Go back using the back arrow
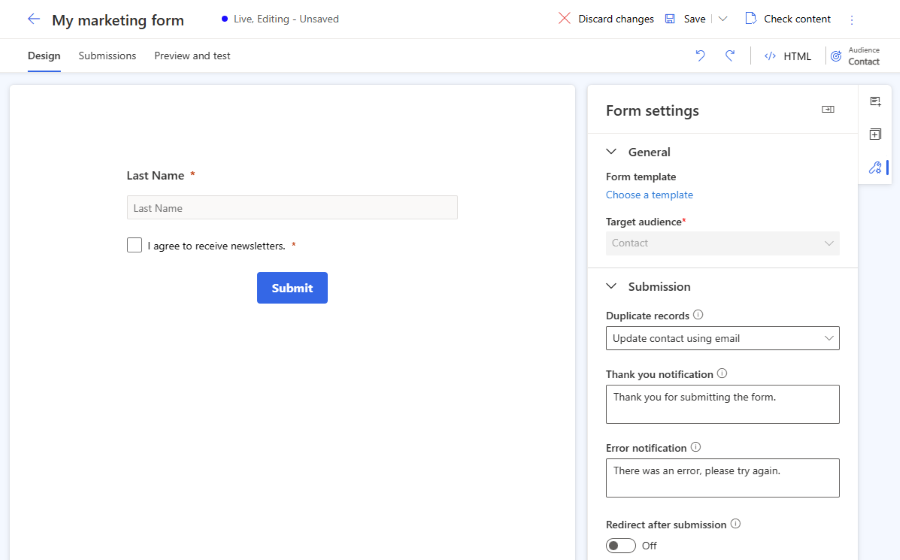Viewport: 900px width, 560px height. (x=34, y=19)
